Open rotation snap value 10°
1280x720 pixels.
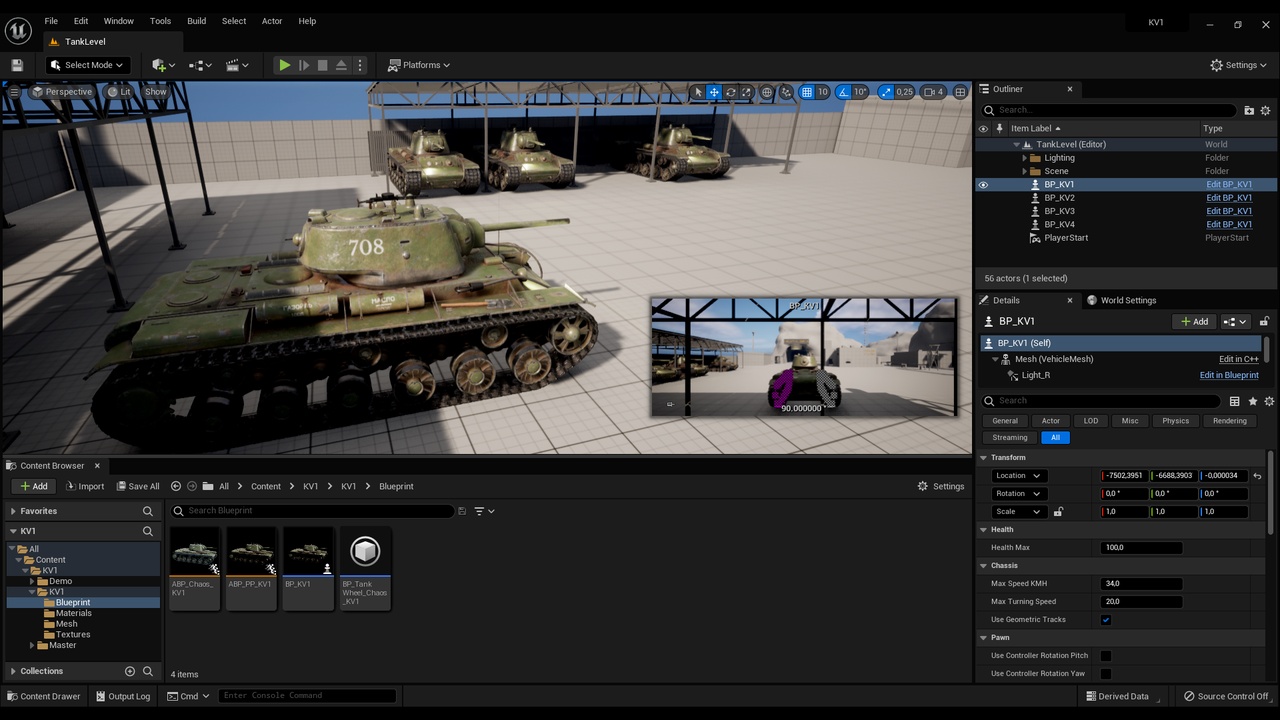[860, 92]
